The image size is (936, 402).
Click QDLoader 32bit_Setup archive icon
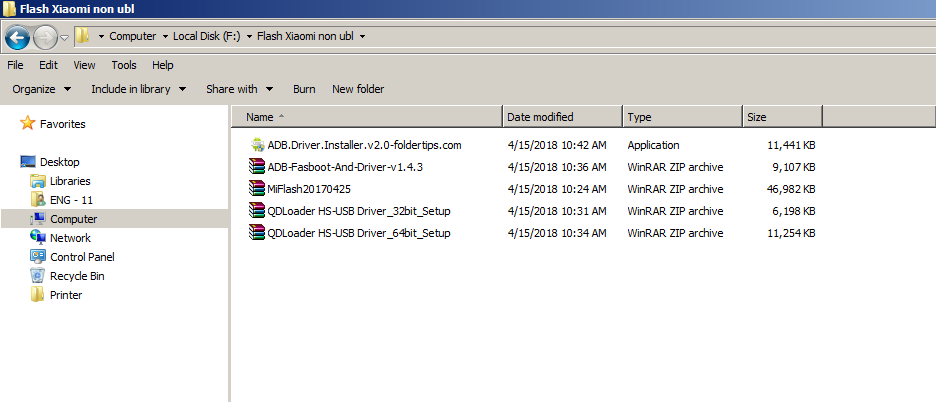click(x=257, y=211)
